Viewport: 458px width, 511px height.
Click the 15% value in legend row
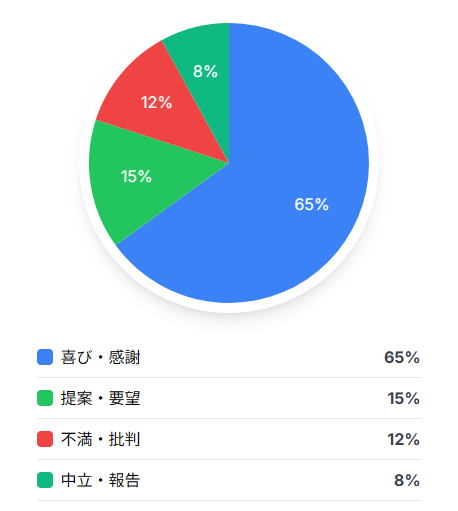(x=403, y=398)
